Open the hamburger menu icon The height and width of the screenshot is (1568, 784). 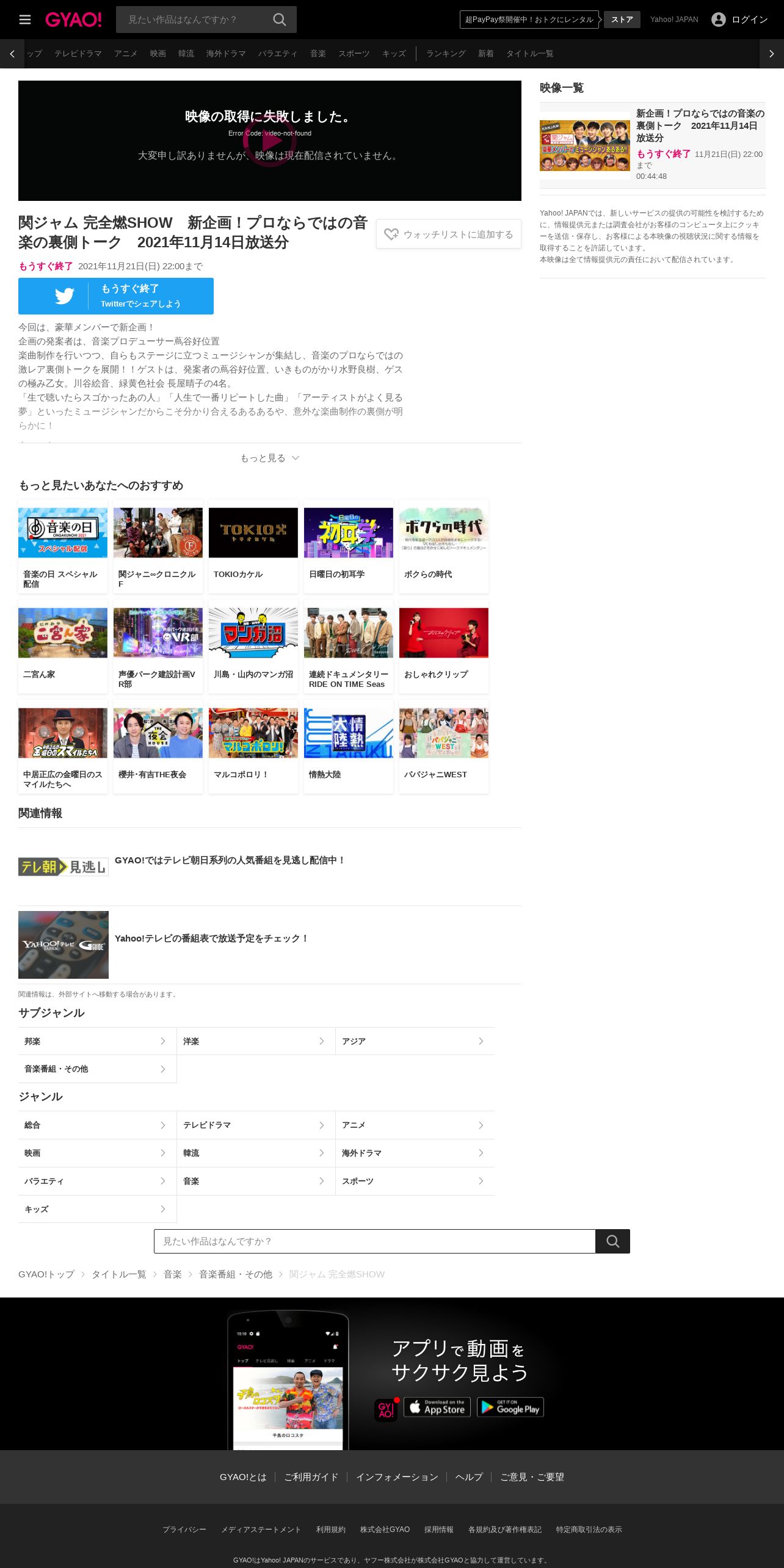click(x=25, y=20)
